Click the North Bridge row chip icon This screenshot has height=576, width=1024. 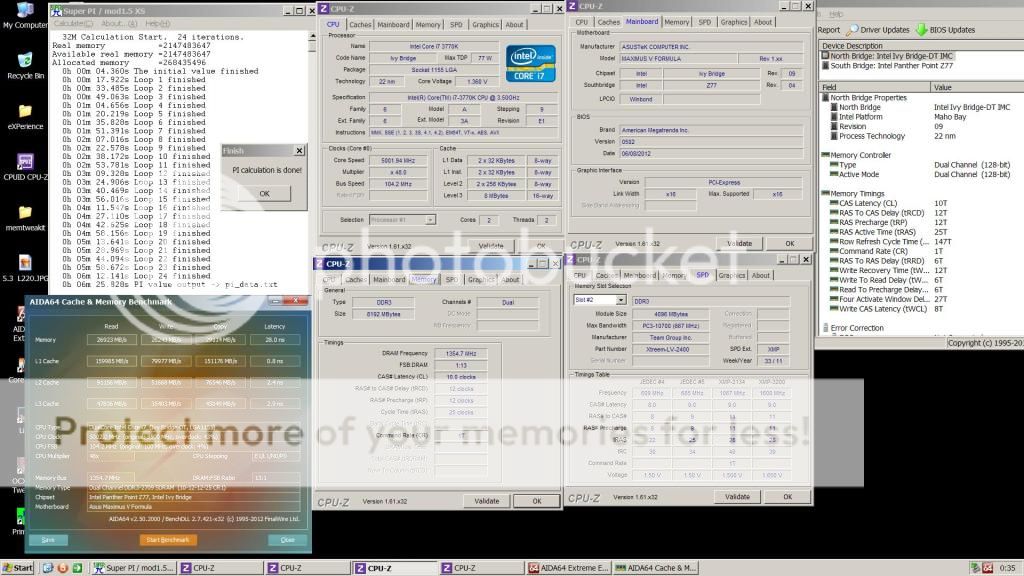[x=825, y=56]
